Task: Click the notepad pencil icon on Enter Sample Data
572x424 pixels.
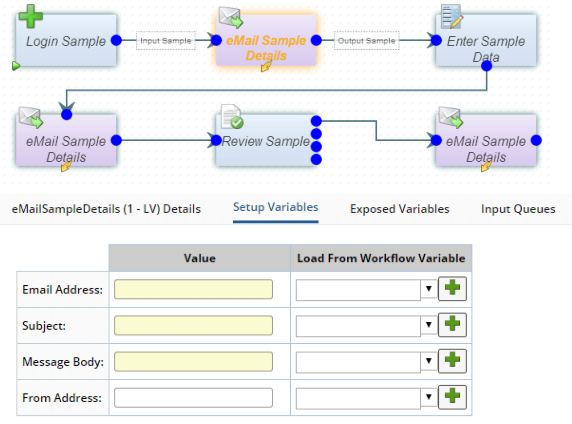Action: [452, 16]
